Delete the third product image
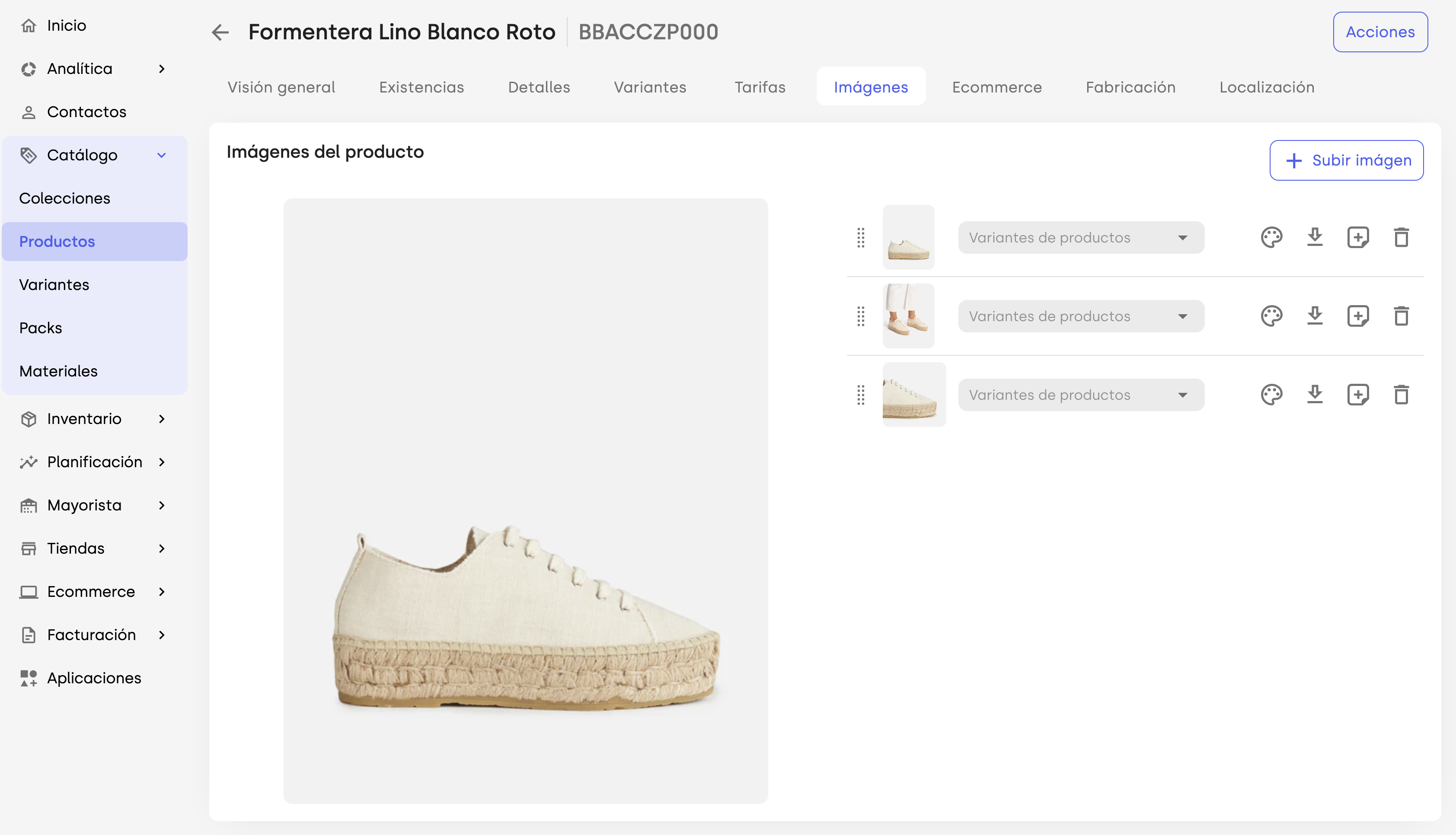The height and width of the screenshot is (835, 1456). [1401, 395]
